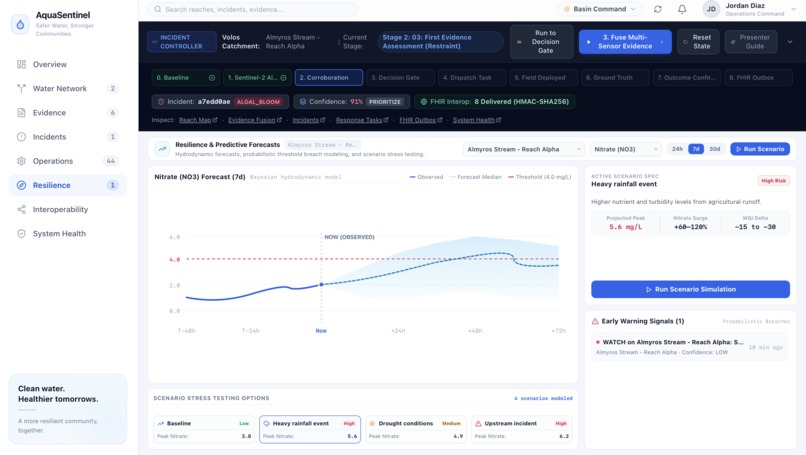Switch to stage 2. Corroboration
Viewport: 806px width, 455px height.
tap(329, 78)
